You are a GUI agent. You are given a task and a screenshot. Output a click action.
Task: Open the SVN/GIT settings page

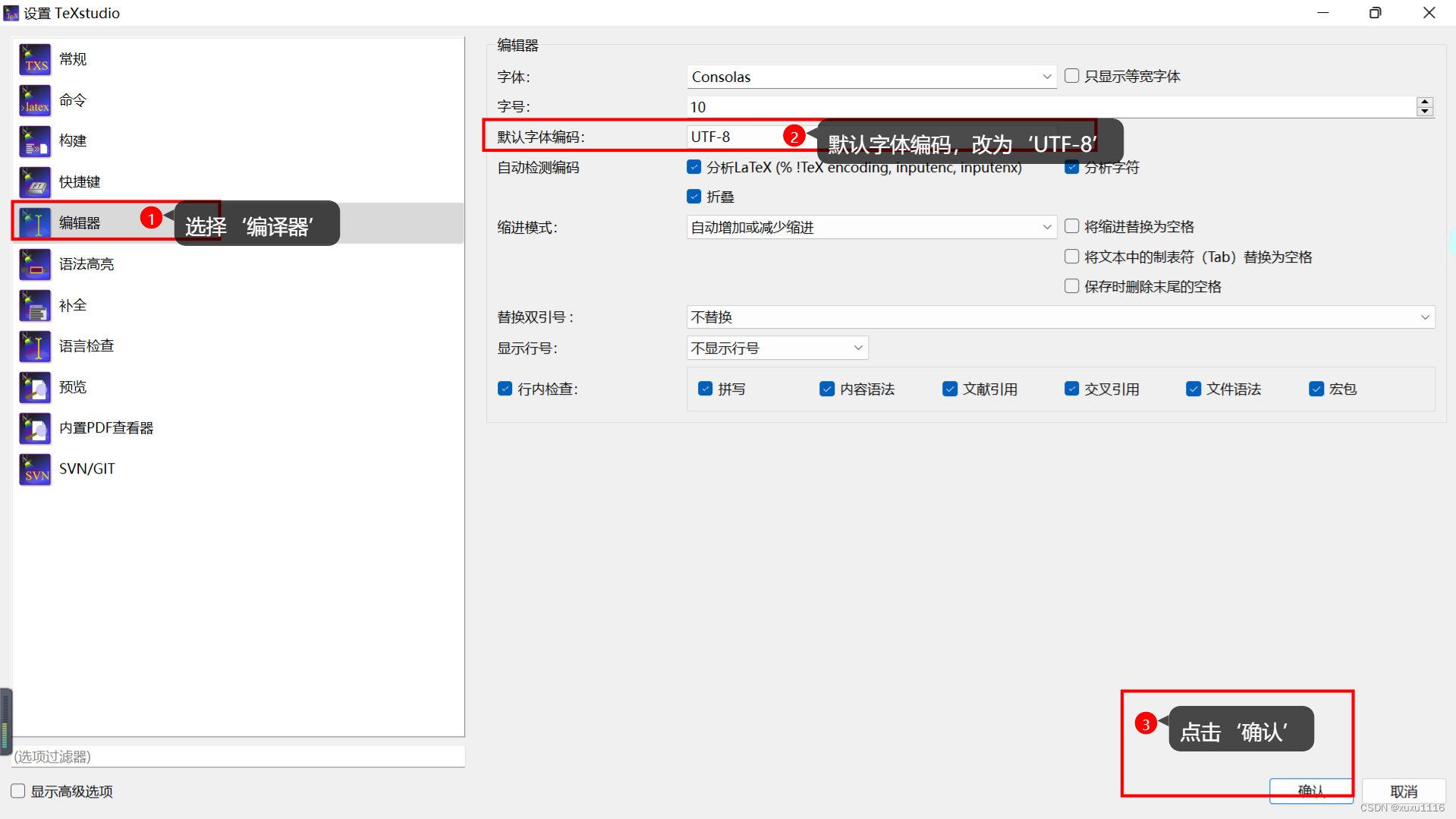(237, 469)
